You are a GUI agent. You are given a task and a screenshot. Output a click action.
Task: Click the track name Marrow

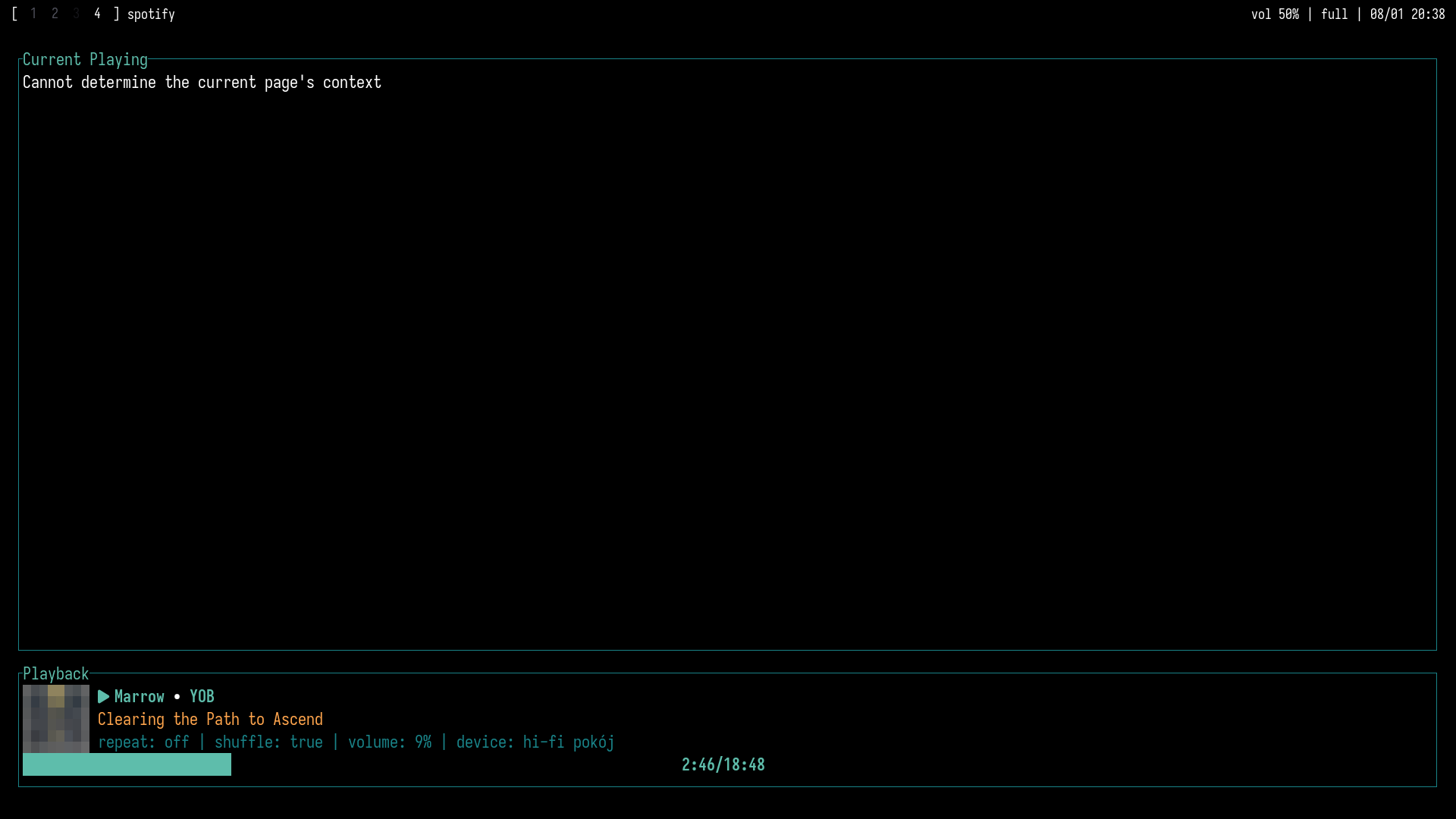pyautogui.click(x=139, y=697)
